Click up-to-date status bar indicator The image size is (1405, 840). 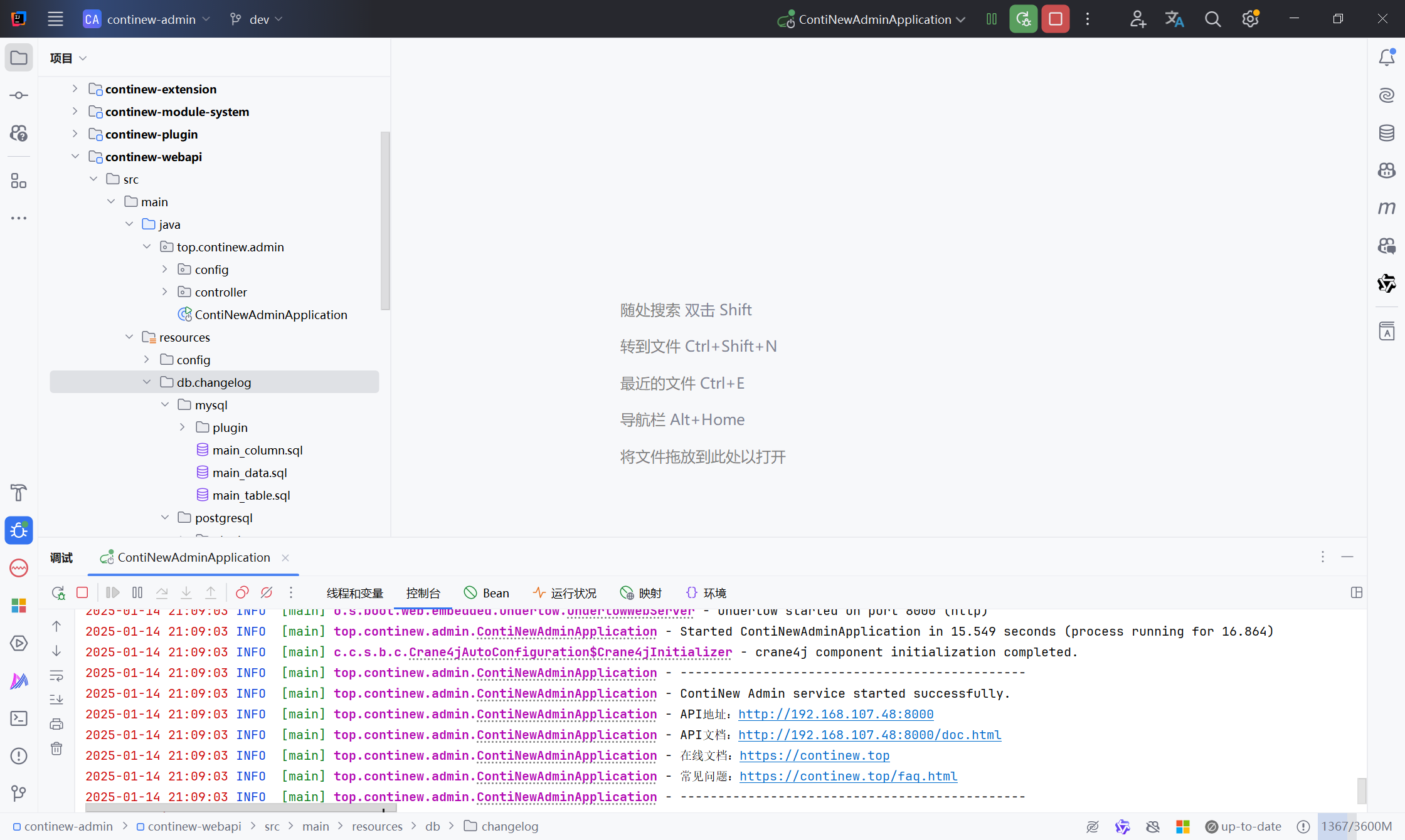(1243, 826)
